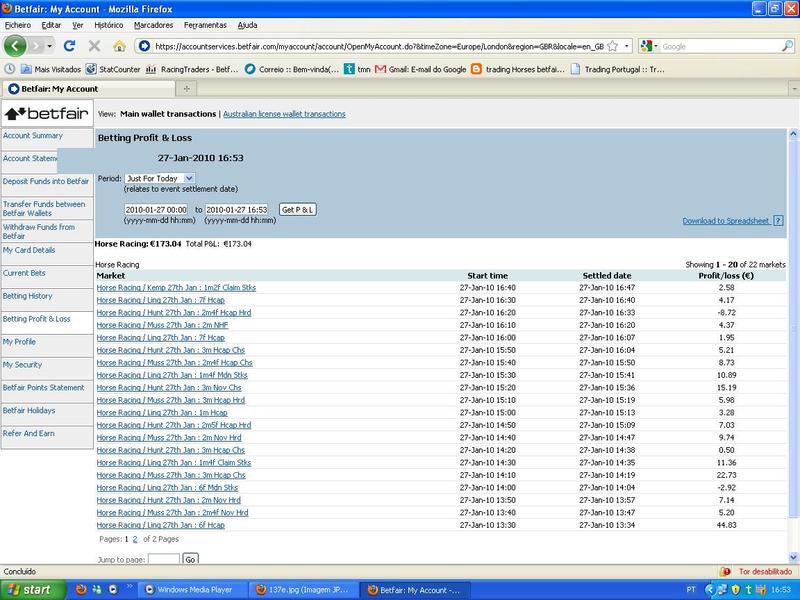Click the Tor desabilitado status bar icon
800x600 pixels.
pos(756,571)
